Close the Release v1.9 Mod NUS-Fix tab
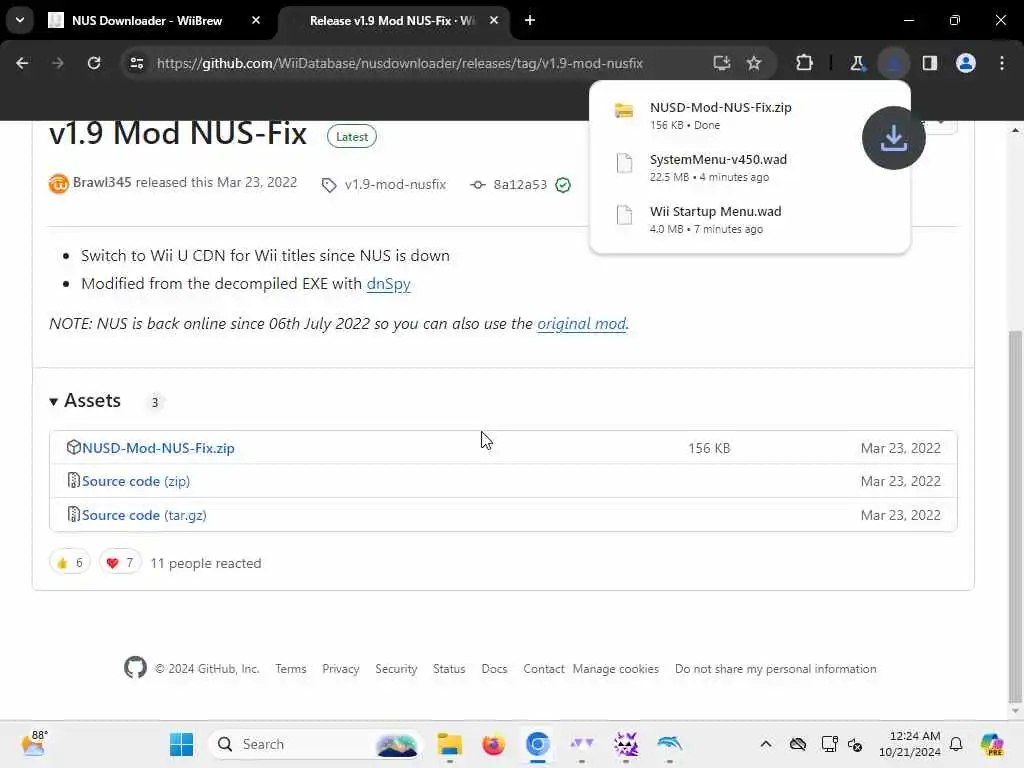This screenshot has width=1024, height=768. [494, 20]
